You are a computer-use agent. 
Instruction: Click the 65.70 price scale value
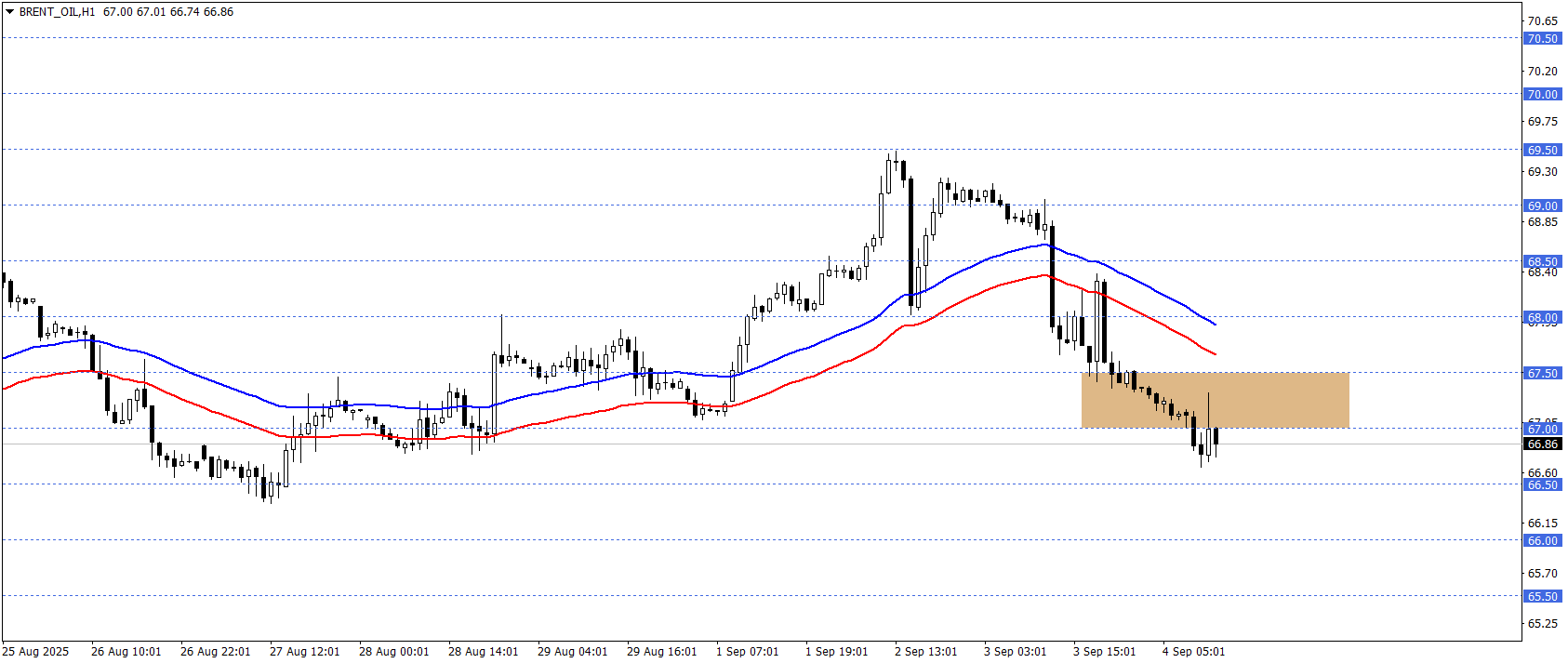[1542, 573]
